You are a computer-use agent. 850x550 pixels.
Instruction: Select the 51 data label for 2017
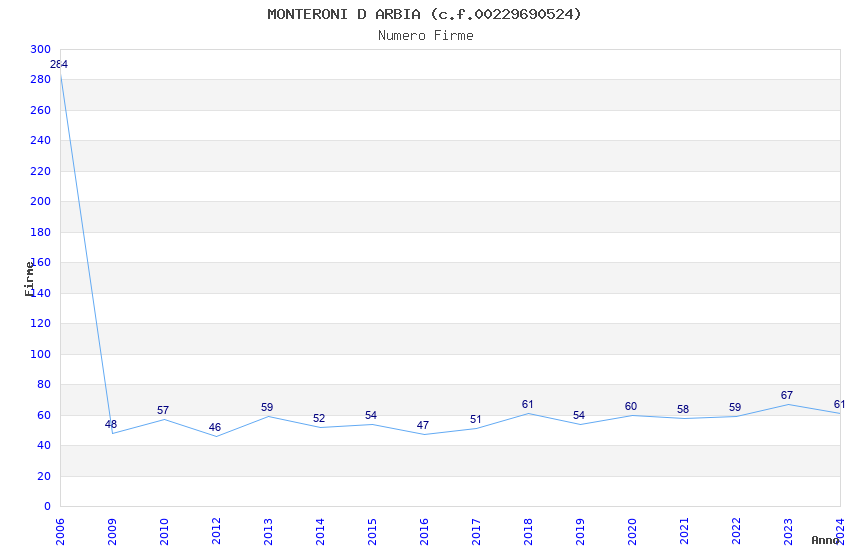[475, 419]
